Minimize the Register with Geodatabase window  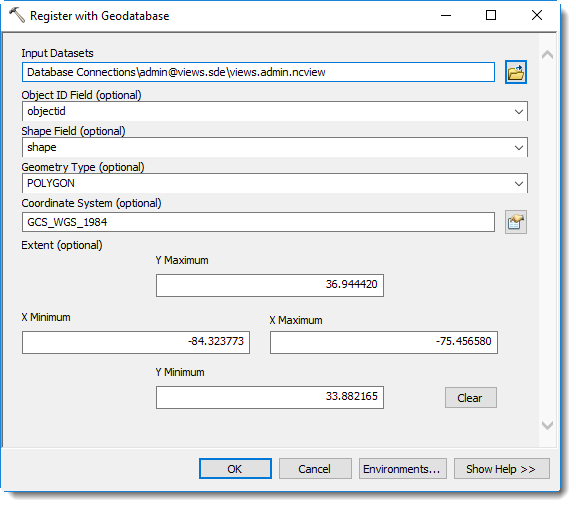[x=446, y=15]
